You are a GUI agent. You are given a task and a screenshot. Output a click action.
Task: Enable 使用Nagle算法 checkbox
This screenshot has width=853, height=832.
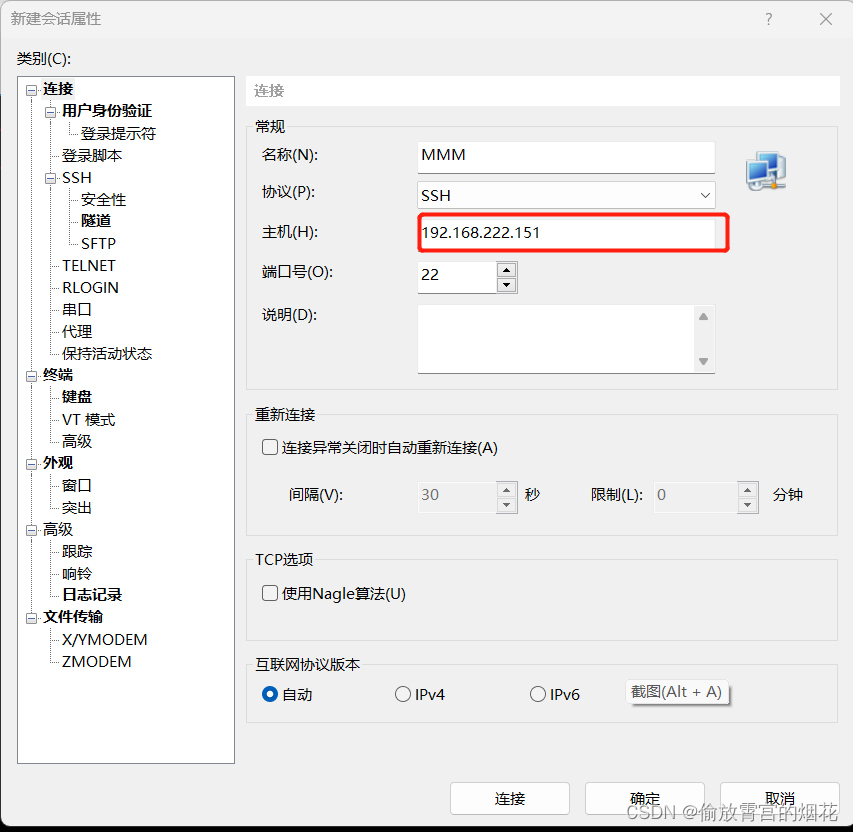pyautogui.click(x=270, y=593)
